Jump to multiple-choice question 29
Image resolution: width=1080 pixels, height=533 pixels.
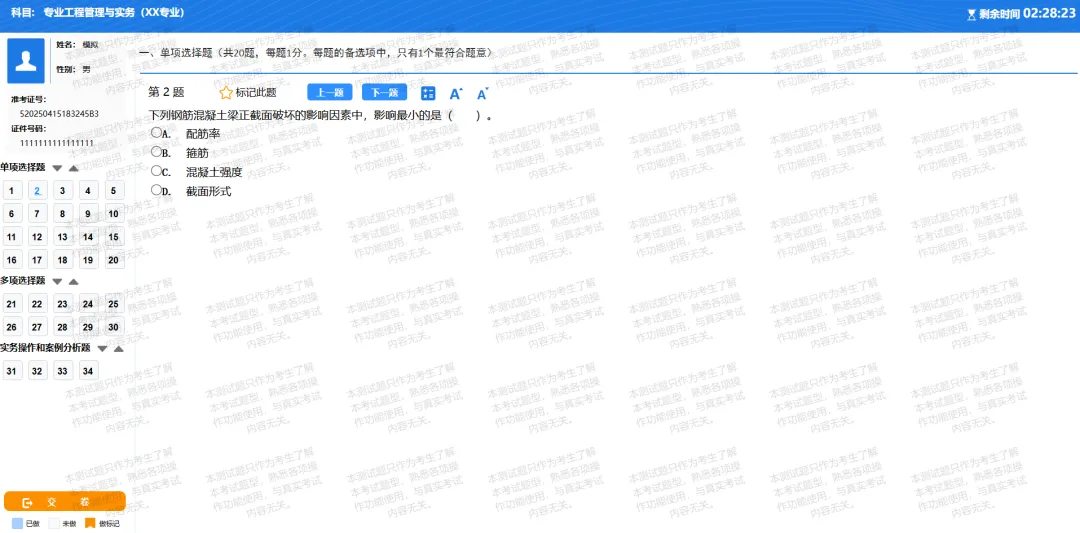coord(87,328)
